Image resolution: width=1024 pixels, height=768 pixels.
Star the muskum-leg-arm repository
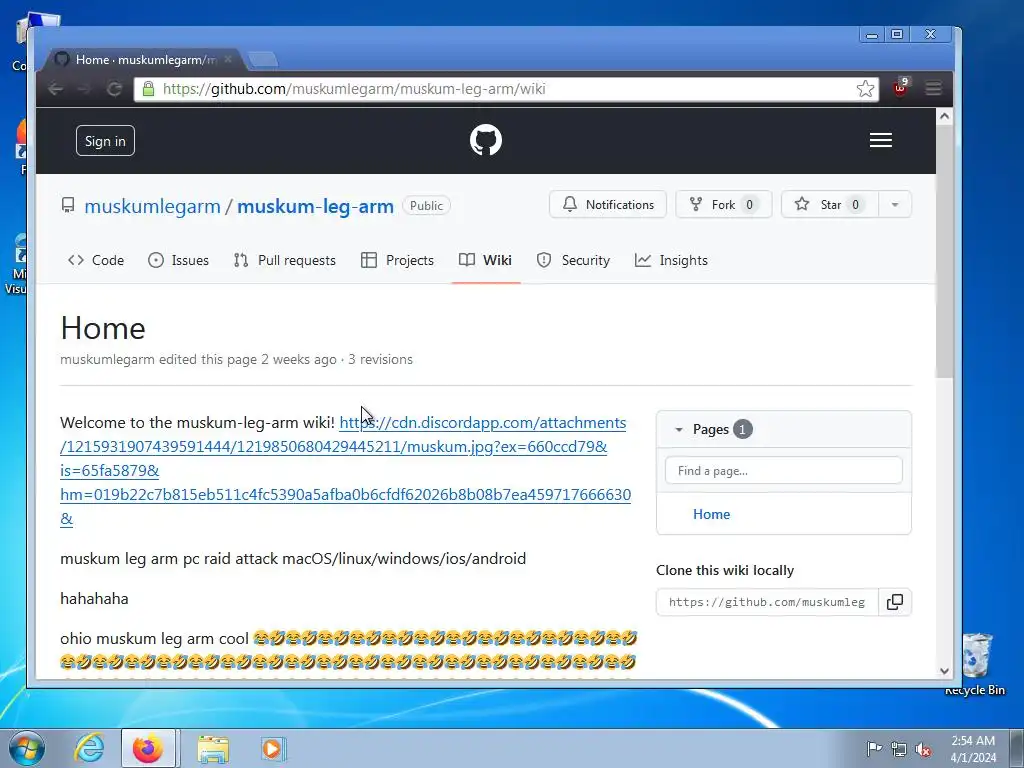tap(830, 204)
